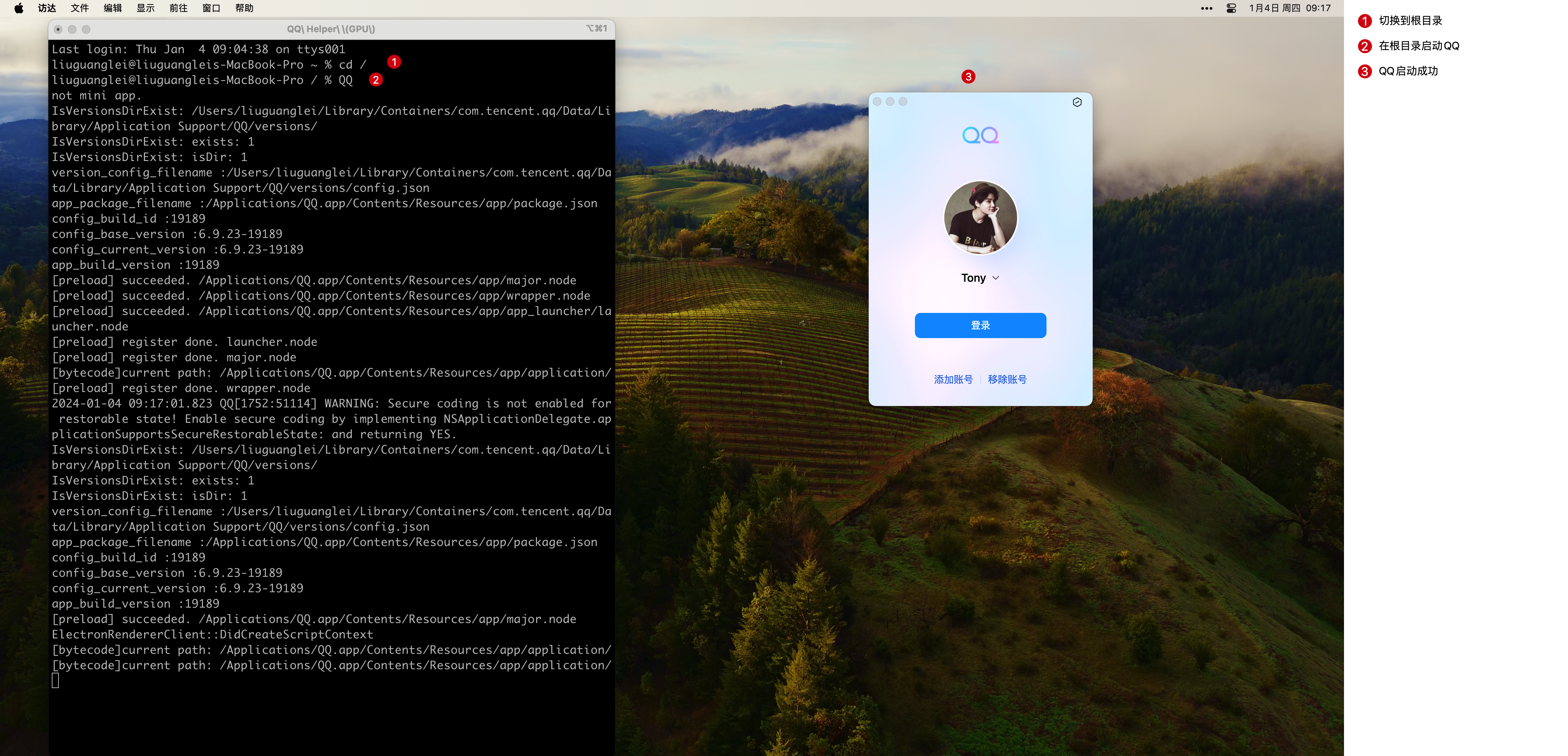
Task: Click 移除账号 link in QQ login
Action: (x=1007, y=379)
